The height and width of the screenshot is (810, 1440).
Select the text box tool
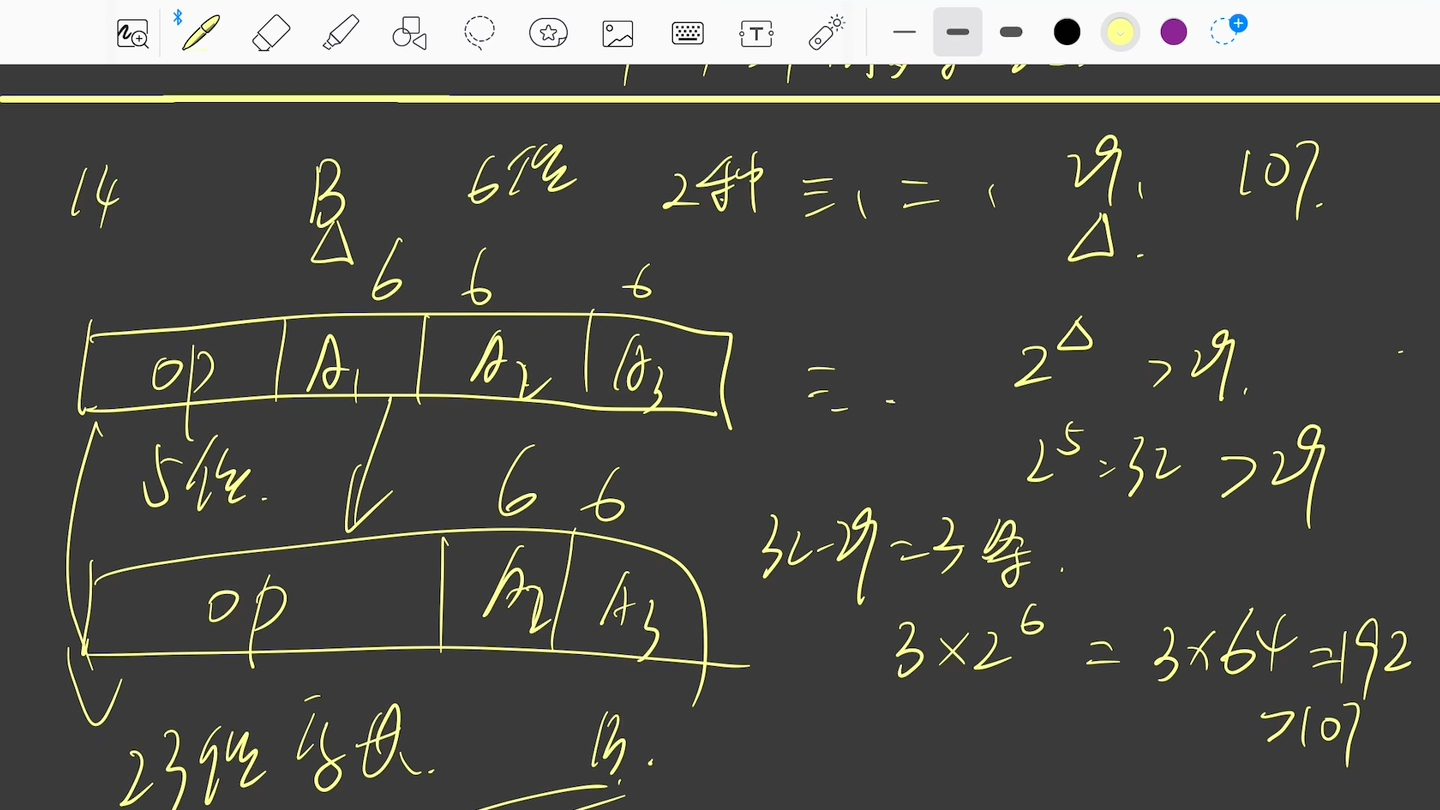coord(756,33)
